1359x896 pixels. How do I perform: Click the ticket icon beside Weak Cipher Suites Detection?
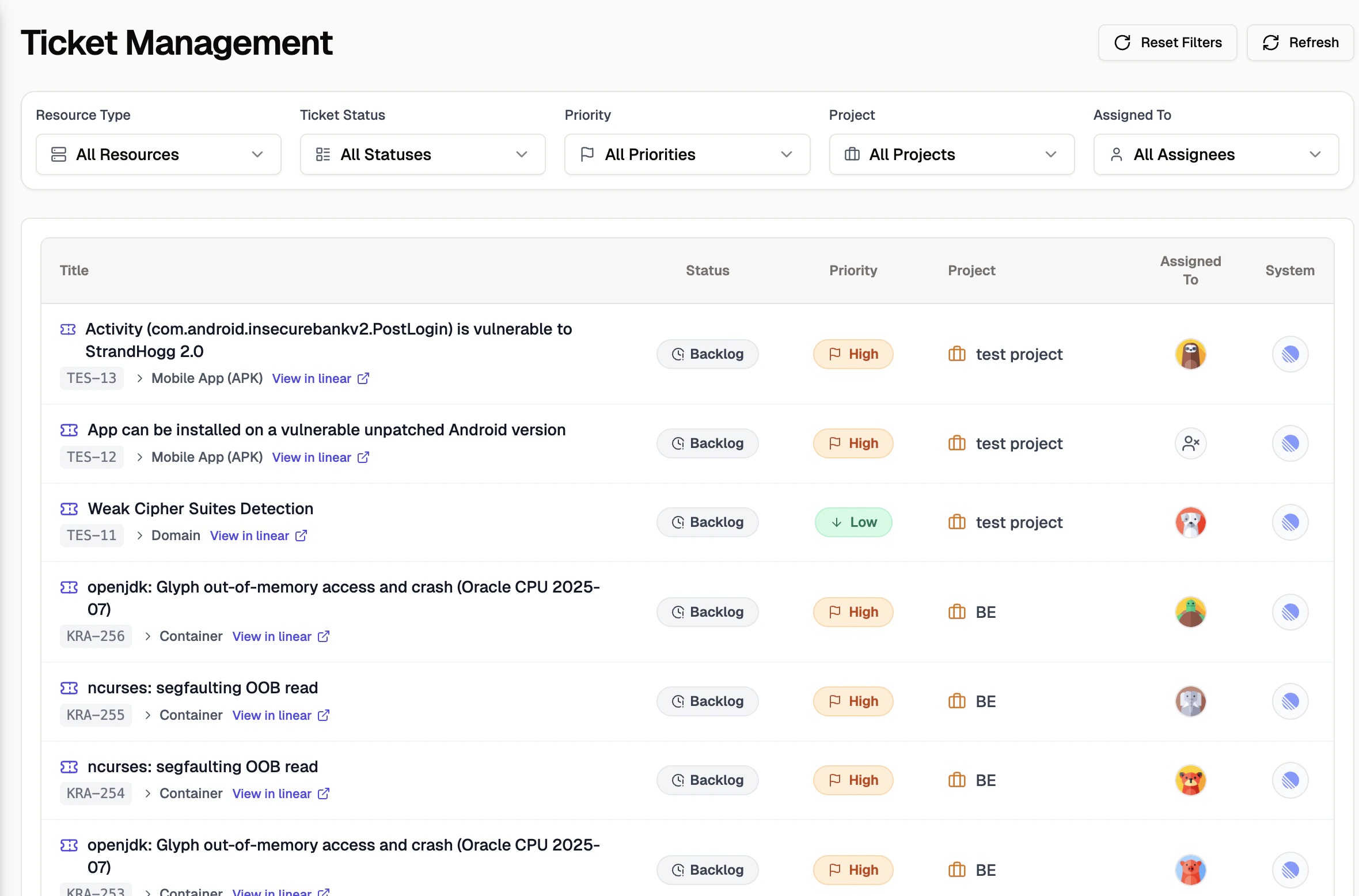click(69, 508)
